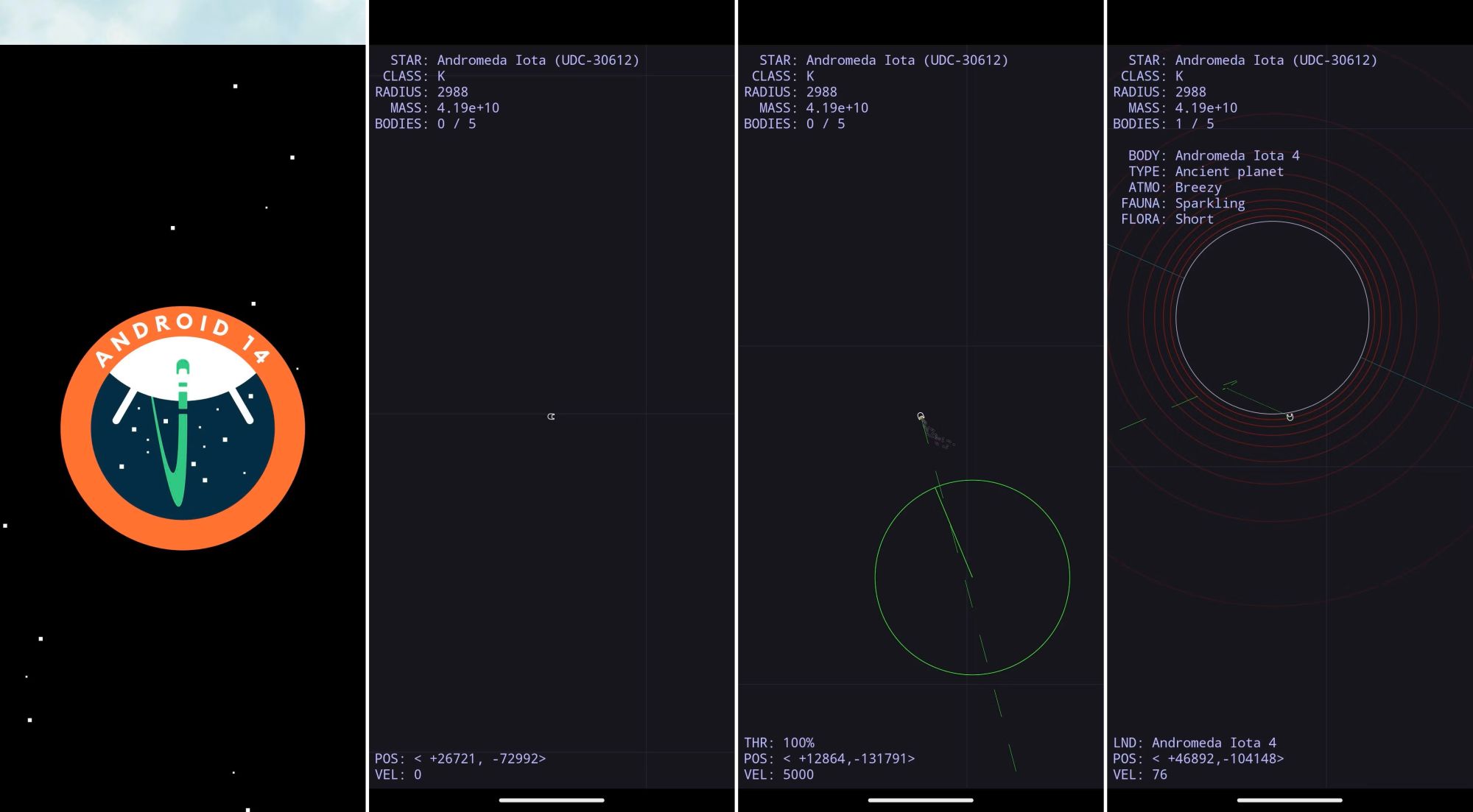Viewport: 1473px width, 812px height.
Task: Tap the LND: Andromeda Iota 4 label
Action: pyautogui.click(x=1195, y=743)
